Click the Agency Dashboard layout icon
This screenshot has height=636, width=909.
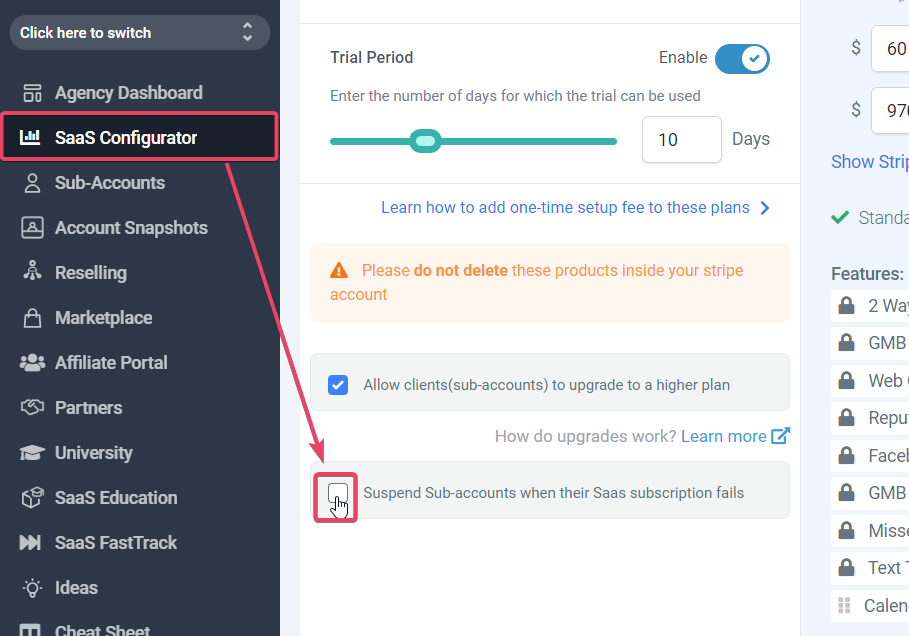pyautogui.click(x=32, y=93)
